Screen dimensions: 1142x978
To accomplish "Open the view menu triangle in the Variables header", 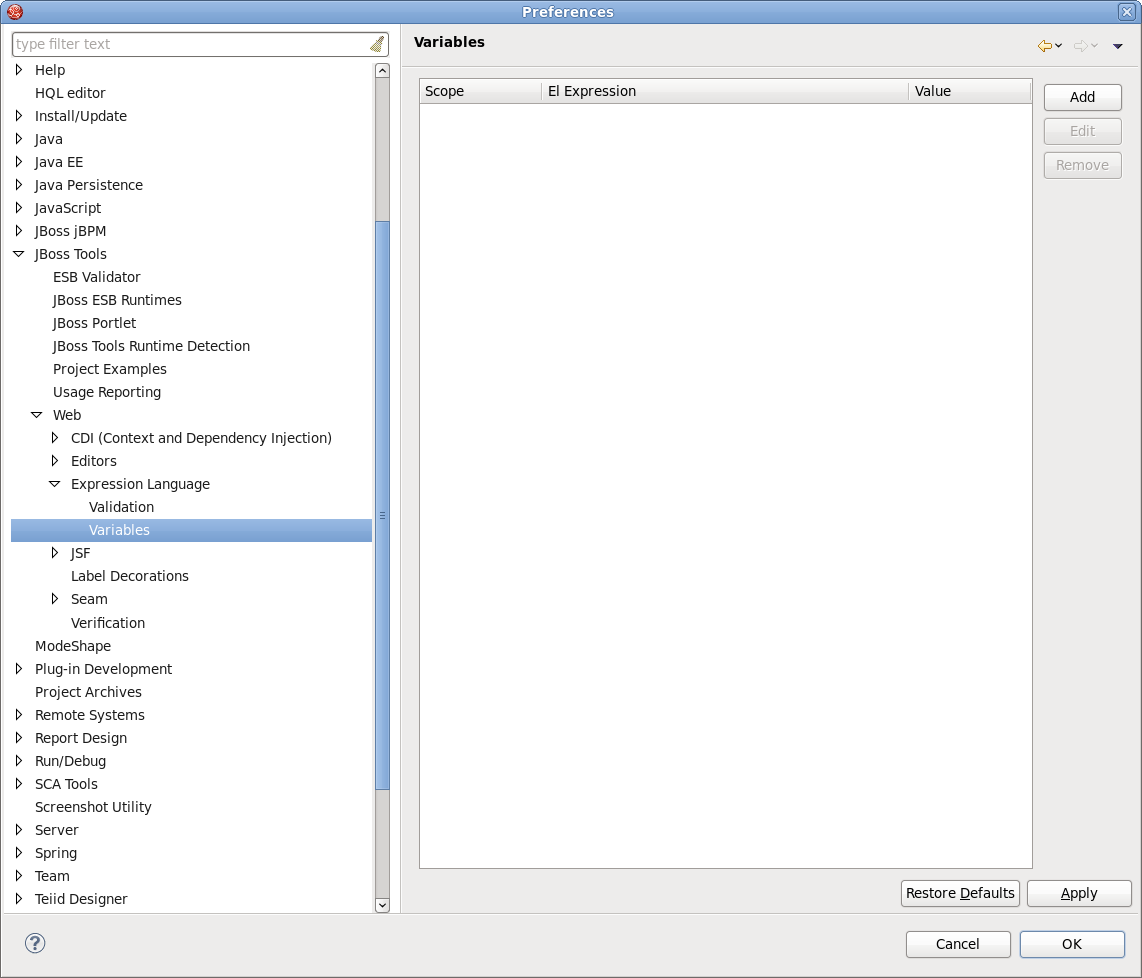I will tap(1118, 46).
